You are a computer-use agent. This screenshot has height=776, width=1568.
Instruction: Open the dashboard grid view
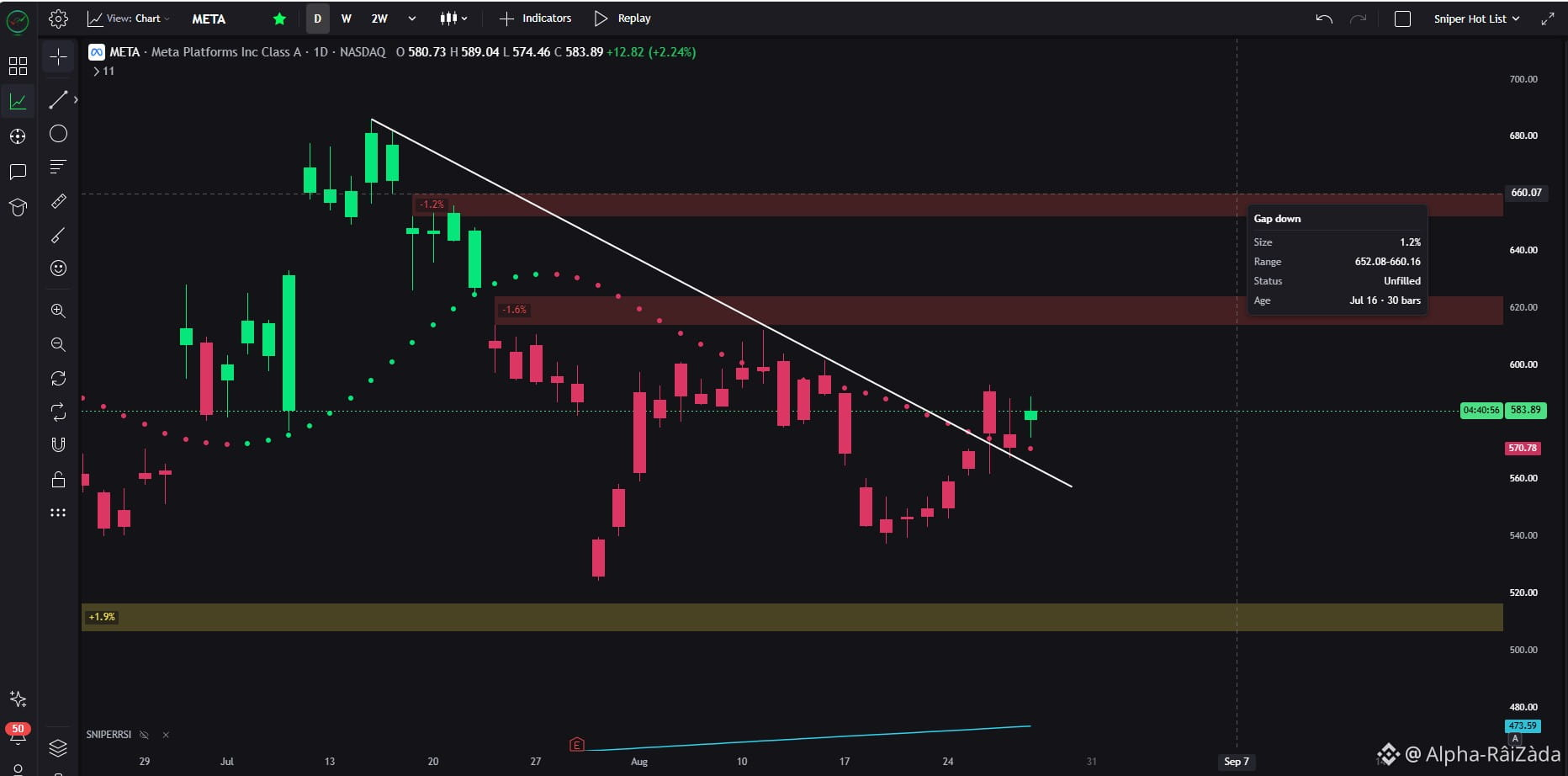[18, 66]
